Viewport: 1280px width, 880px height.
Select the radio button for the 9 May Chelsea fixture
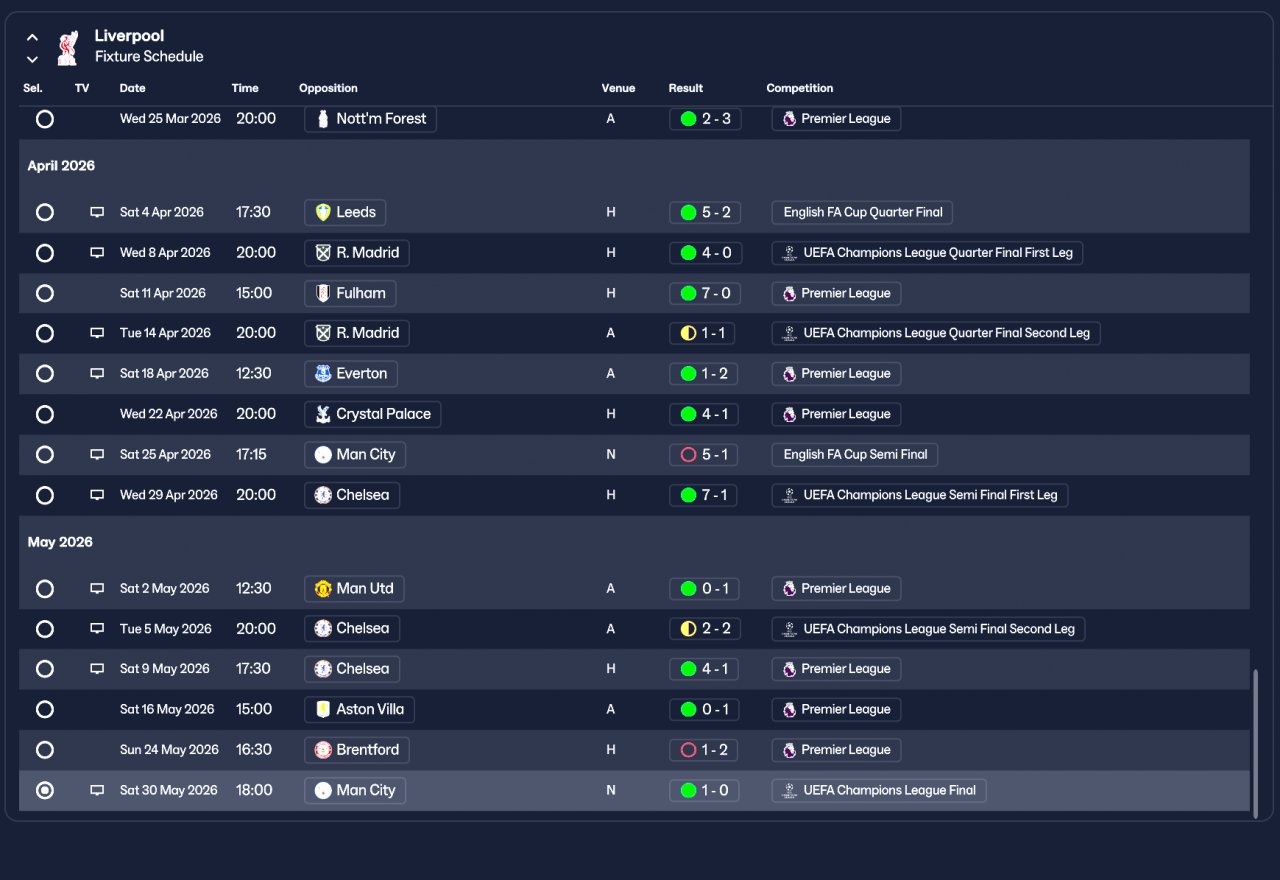pyautogui.click(x=45, y=669)
